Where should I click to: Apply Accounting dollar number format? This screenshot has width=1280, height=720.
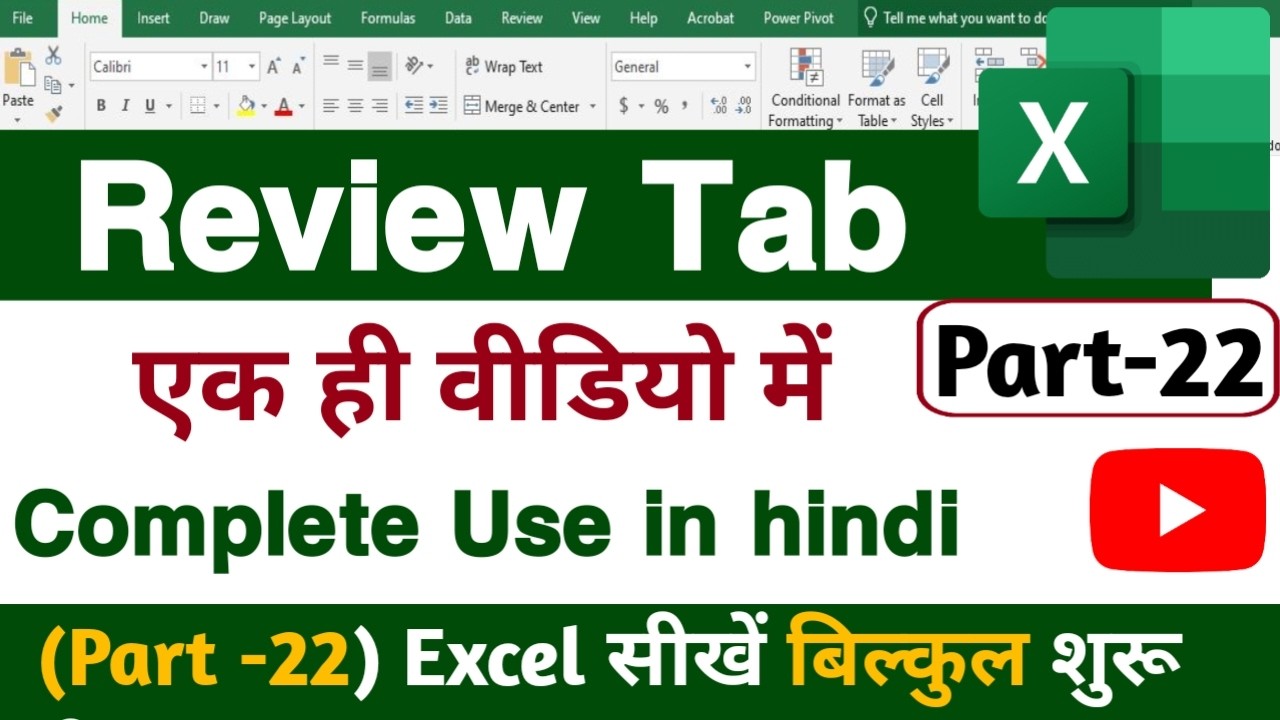(624, 105)
